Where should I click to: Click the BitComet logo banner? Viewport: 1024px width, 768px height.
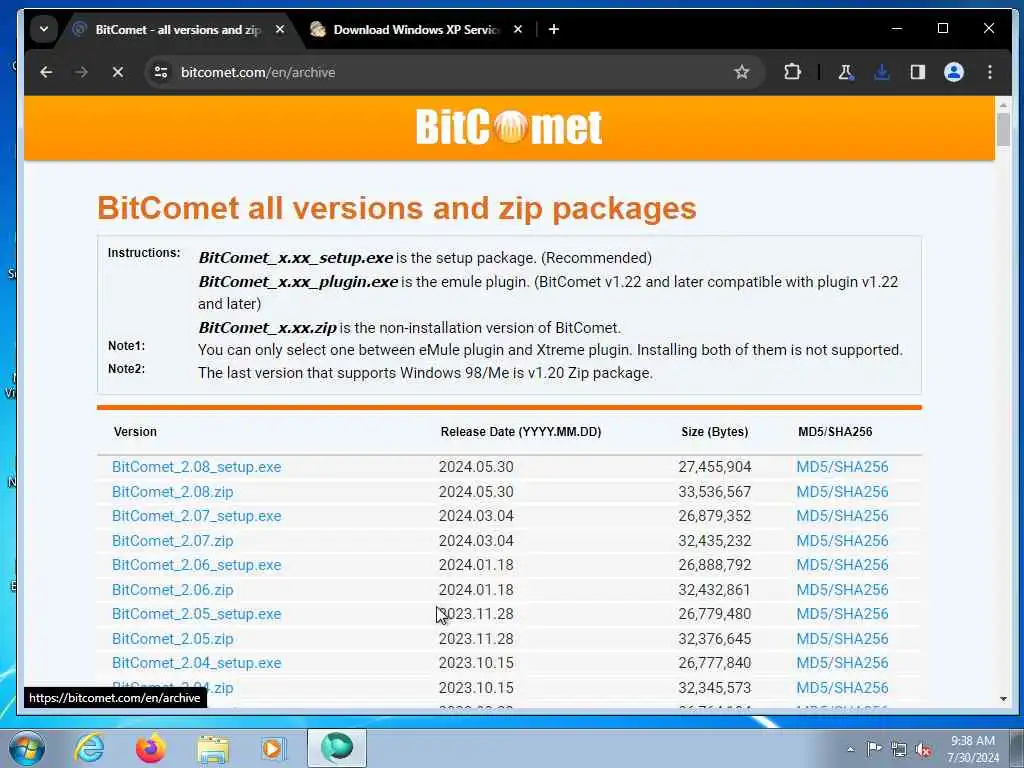[x=509, y=127]
